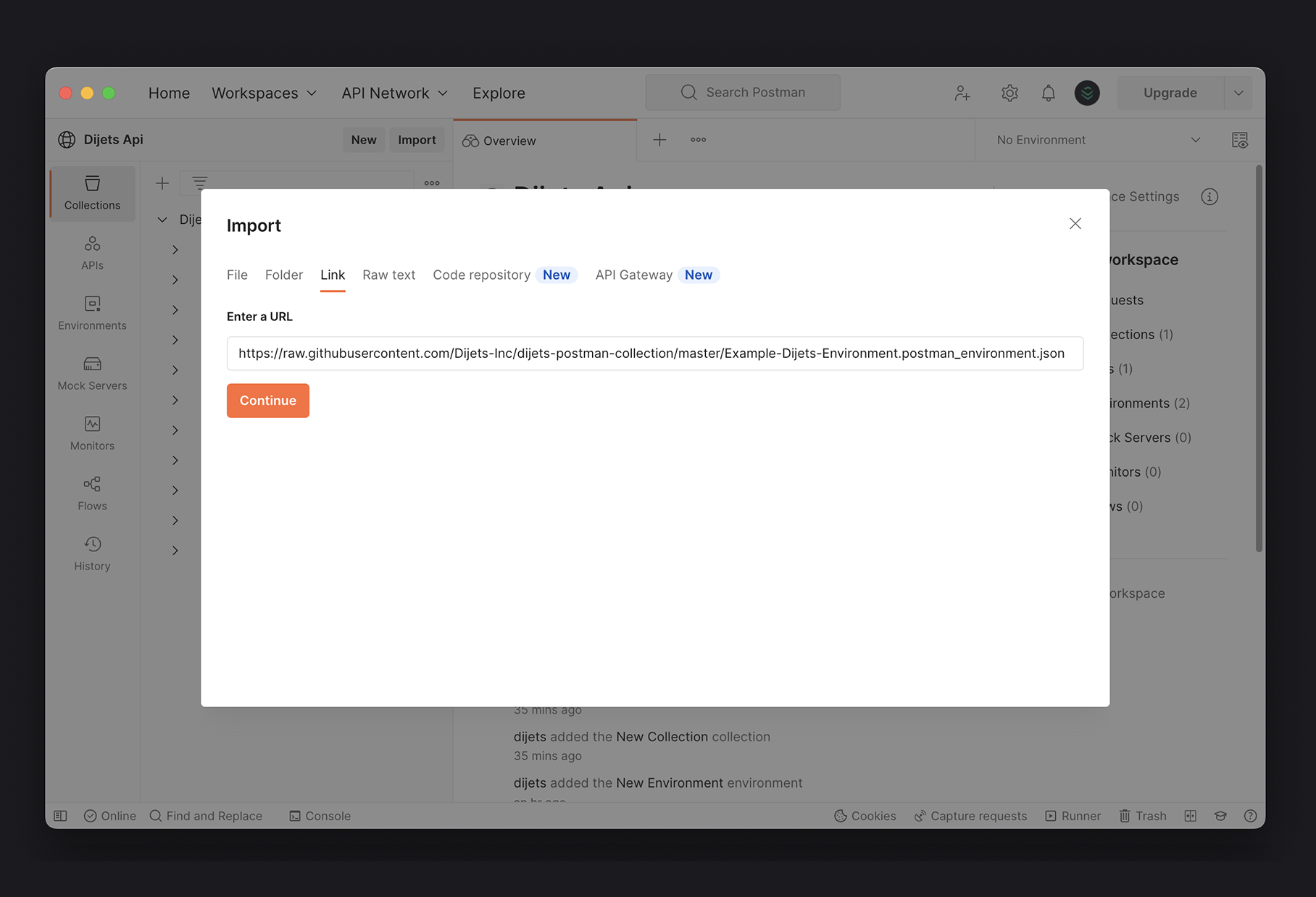The height and width of the screenshot is (897, 1316).
Task: Expand the API Network menu
Action: (x=394, y=93)
